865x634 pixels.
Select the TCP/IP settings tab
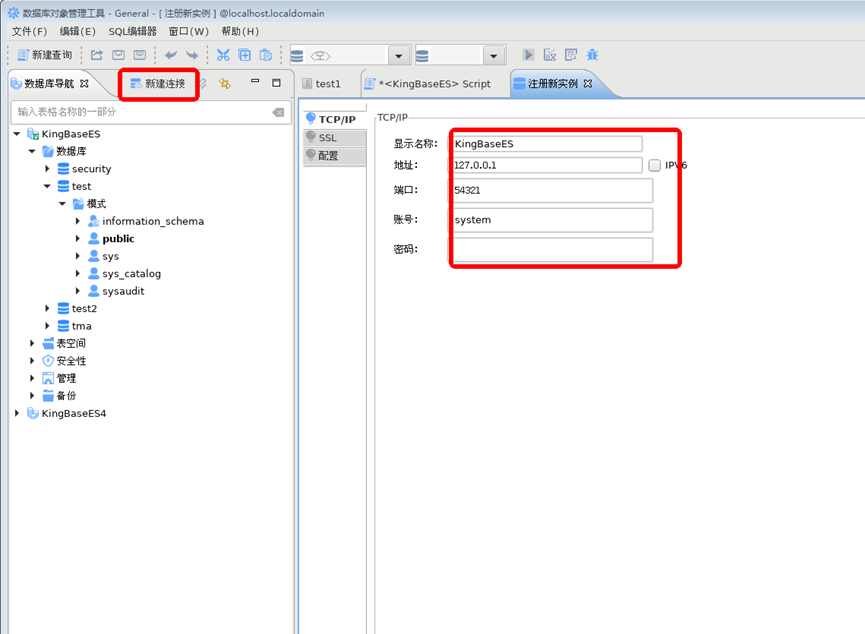pos(335,119)
